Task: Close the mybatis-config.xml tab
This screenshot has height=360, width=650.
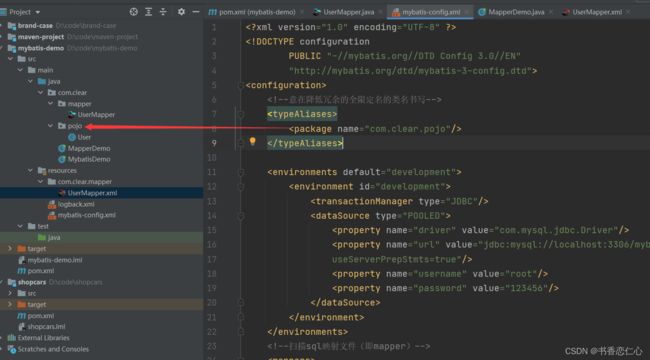Action: coord(466,12)
